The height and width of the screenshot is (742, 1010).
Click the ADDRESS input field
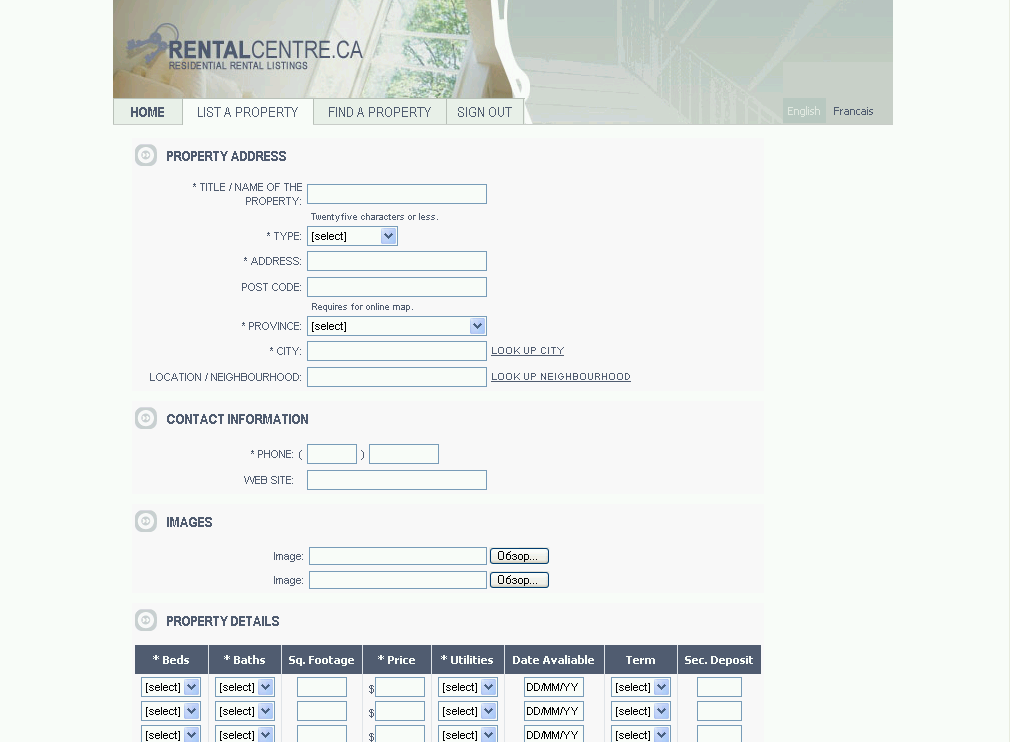point(397,261)
